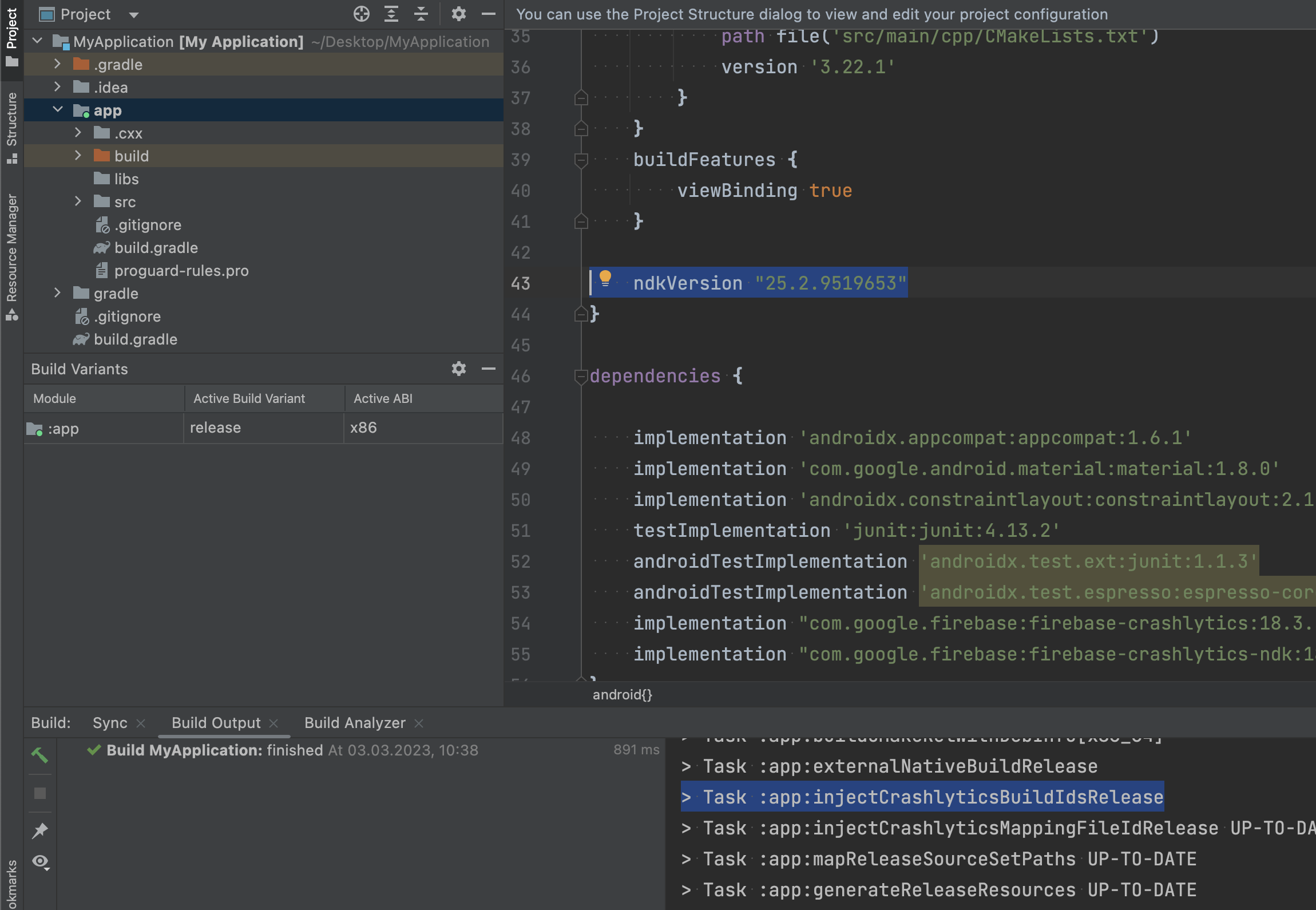Switch to the Sync tab
This screenshot has width=1316, height=910.
[x=112, y=722]
